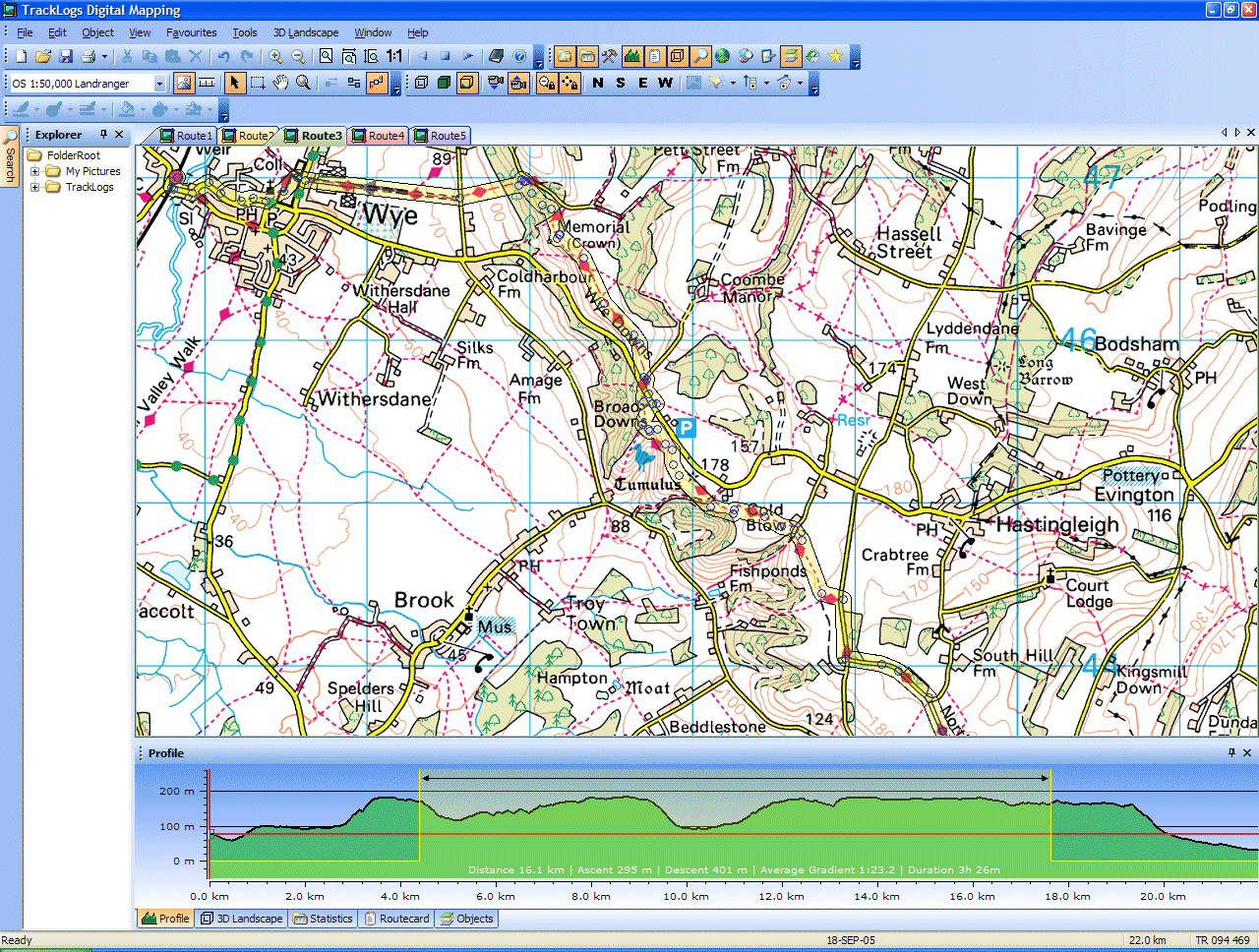This screenshot has width=1259, height=952.
Task: Create a new document with New icon
Action: (x=21, y=56)
